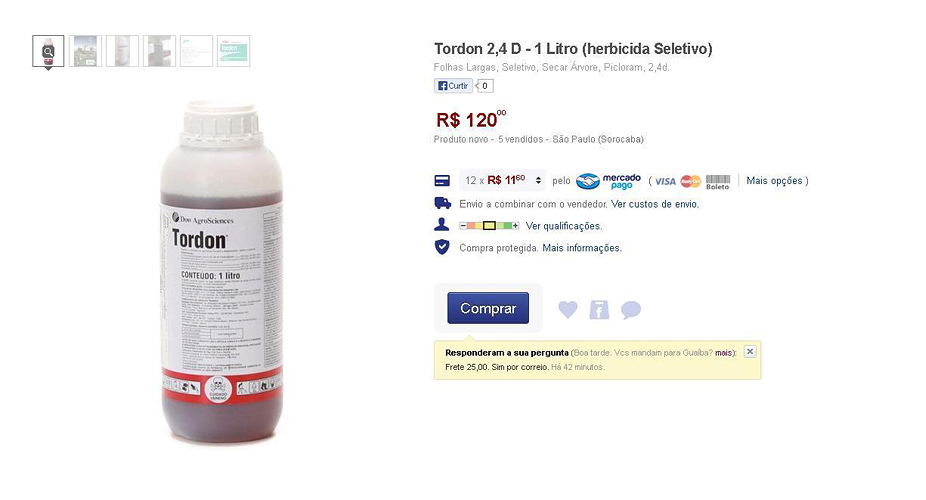Screen dimensions: 926x500
Task: Add the product to favorites with the heart icon
Action: (x=568, y=309)
